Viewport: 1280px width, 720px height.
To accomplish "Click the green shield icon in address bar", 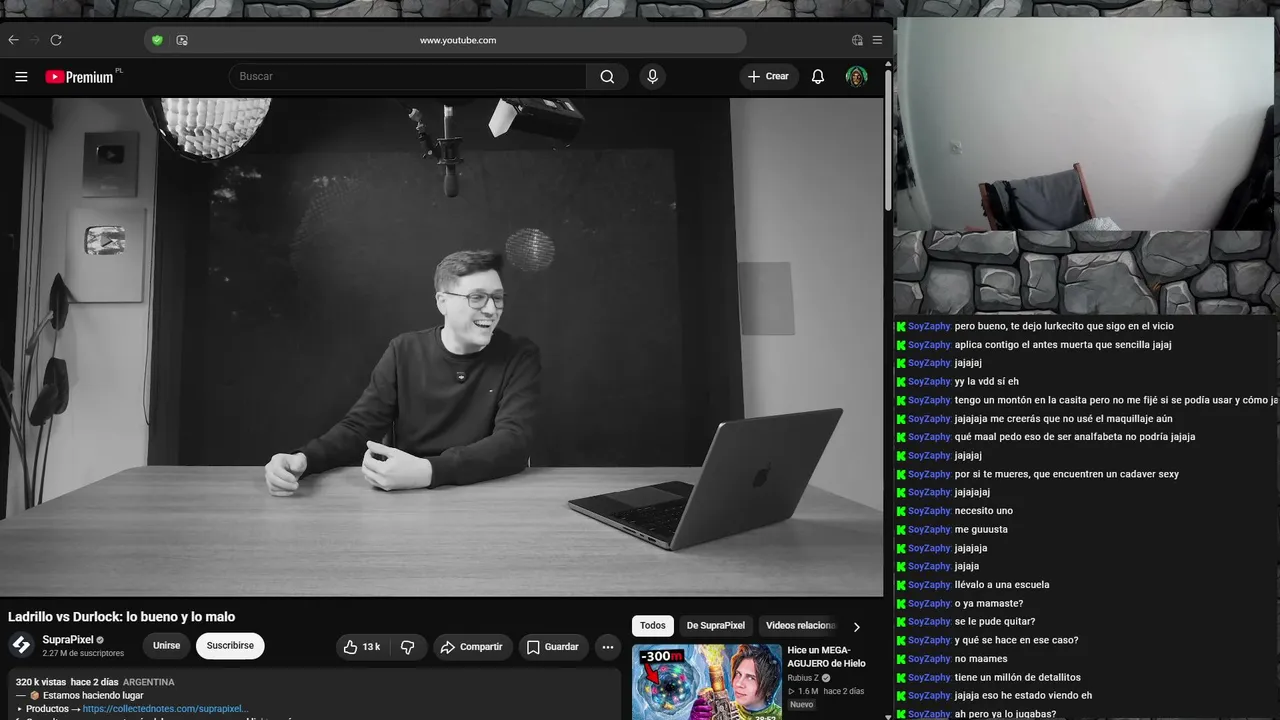I will [157, 40].
